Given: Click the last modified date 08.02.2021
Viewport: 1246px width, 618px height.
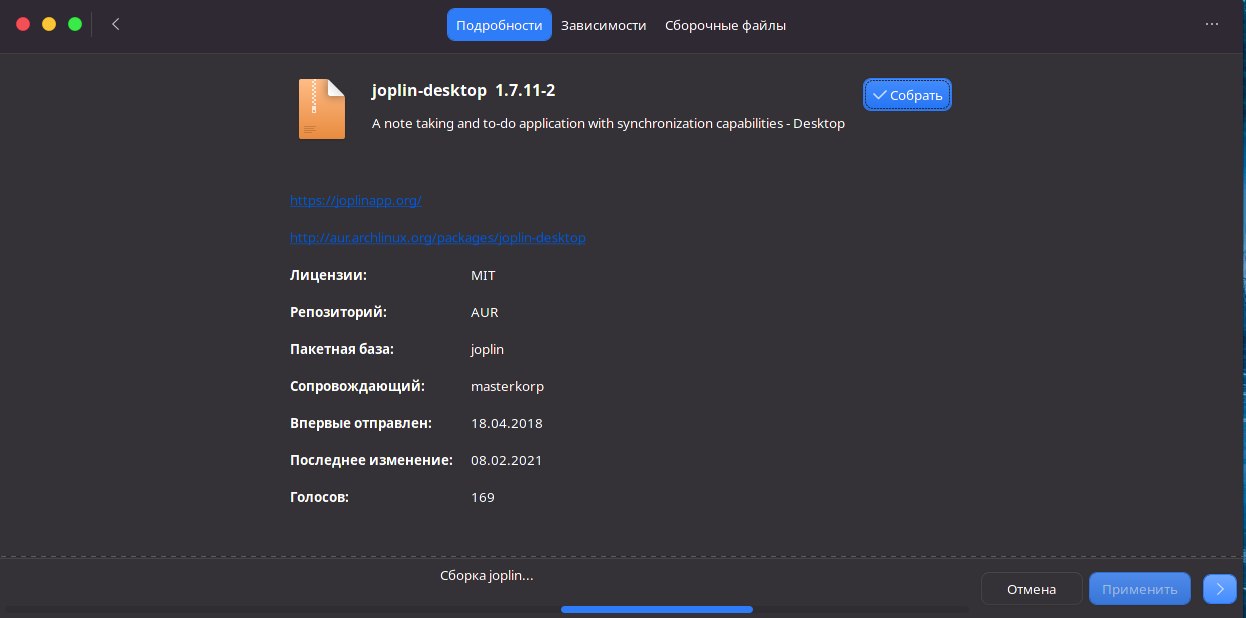Looking at the screenshot, I should pos(506,460).
